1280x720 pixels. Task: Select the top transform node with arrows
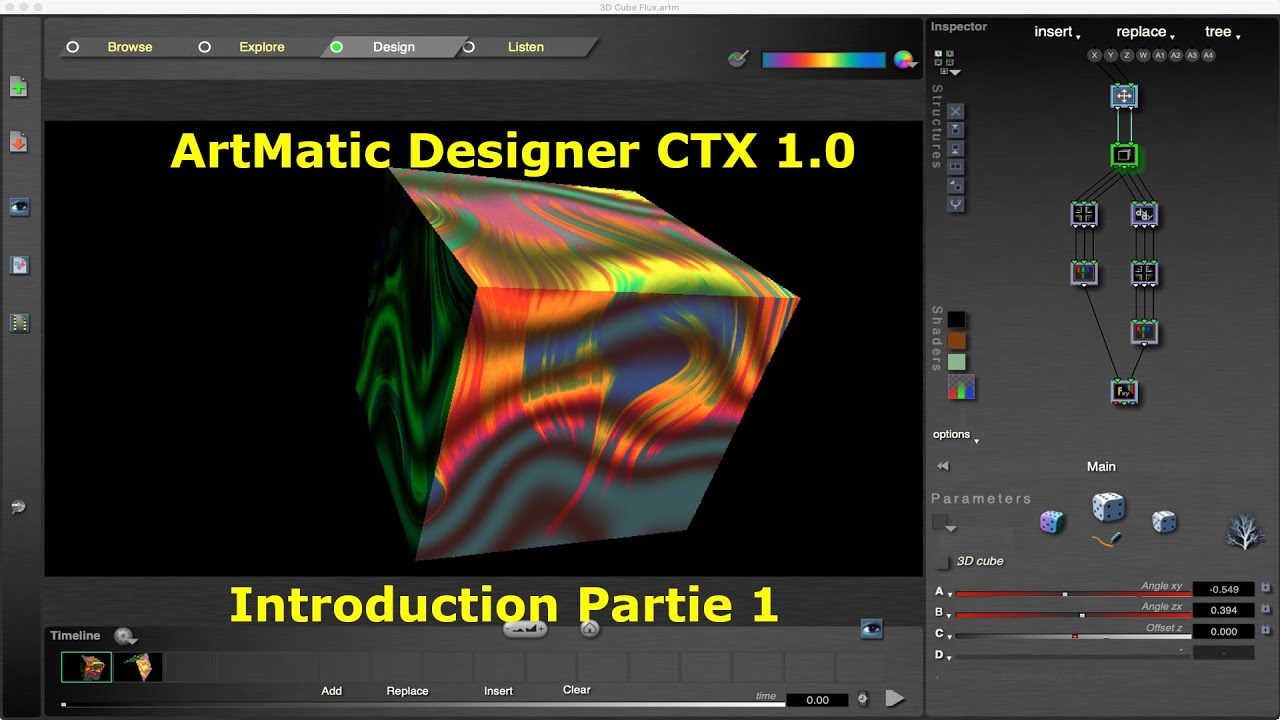(x=1124, y=96)
